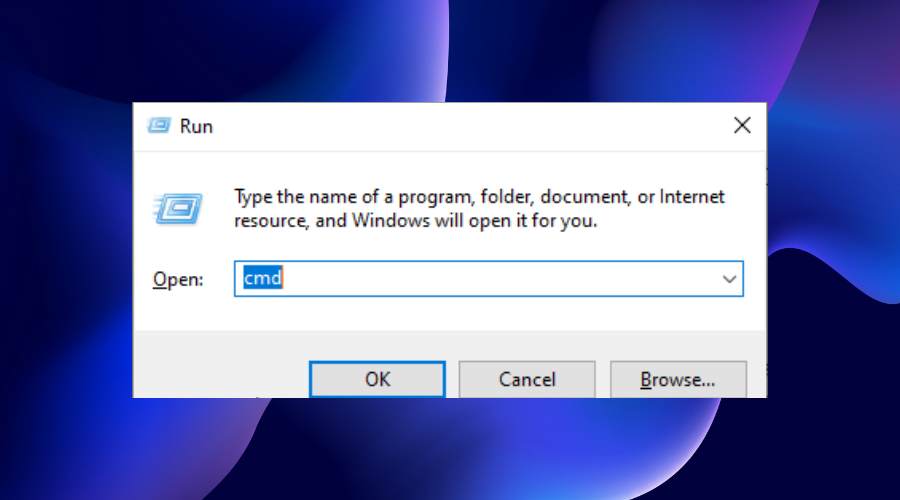
Task: Click the "Open:" label
Action: click(178, 280)
